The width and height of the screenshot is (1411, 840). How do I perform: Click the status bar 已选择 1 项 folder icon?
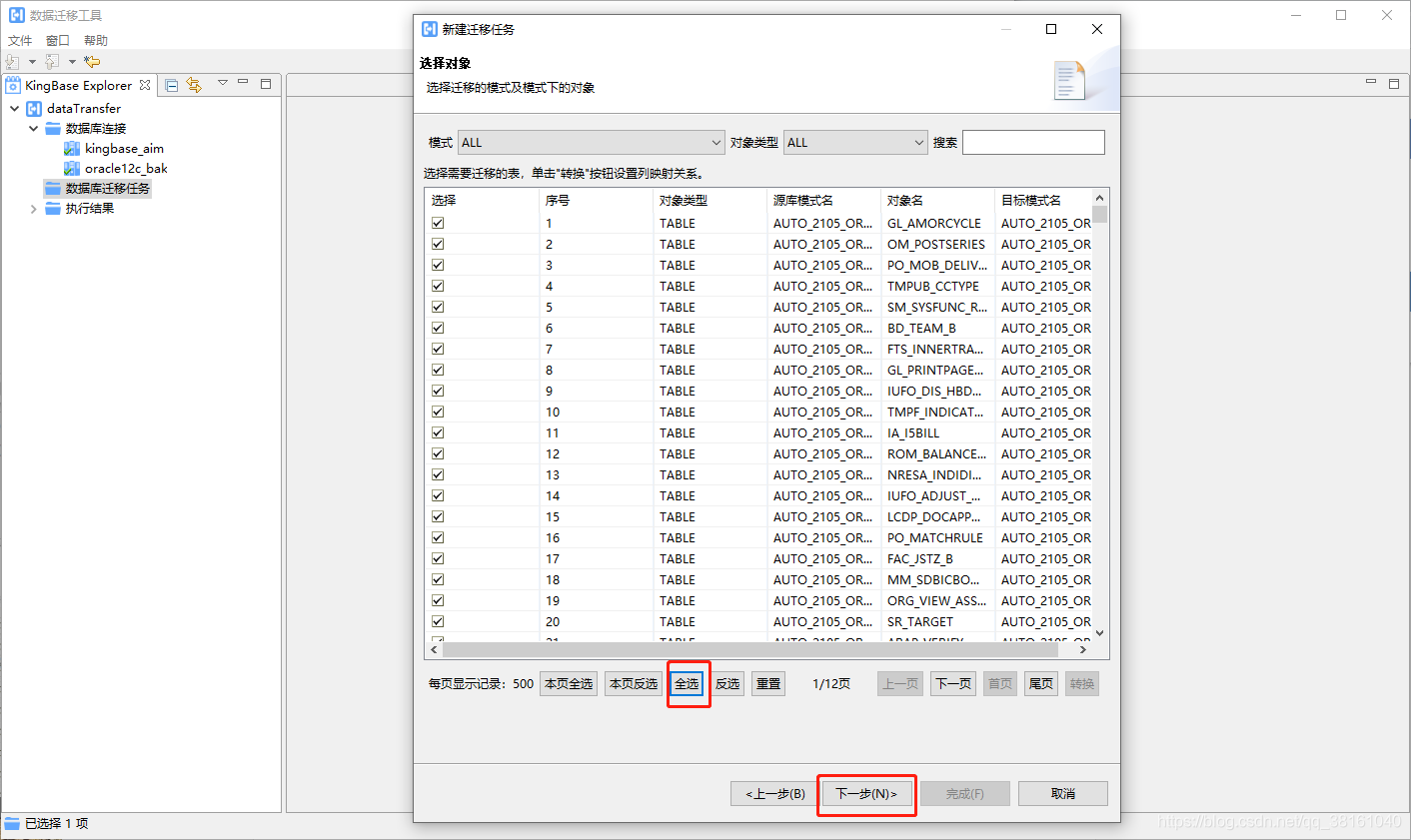12,823
